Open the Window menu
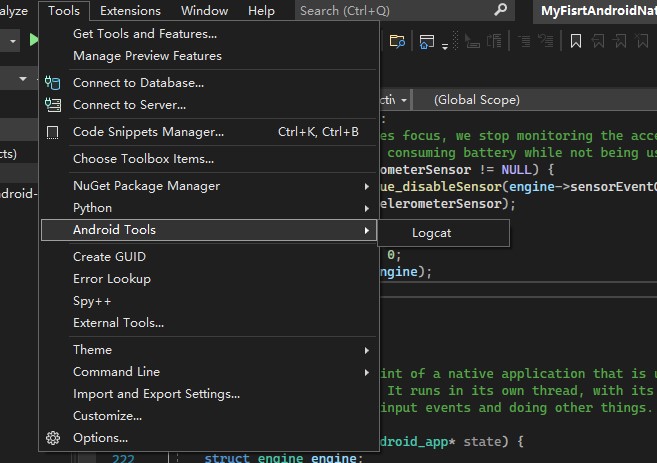Image resolution: width=657 pixels, height=463 pixels. pyautogui.click(x=204, y=10)
